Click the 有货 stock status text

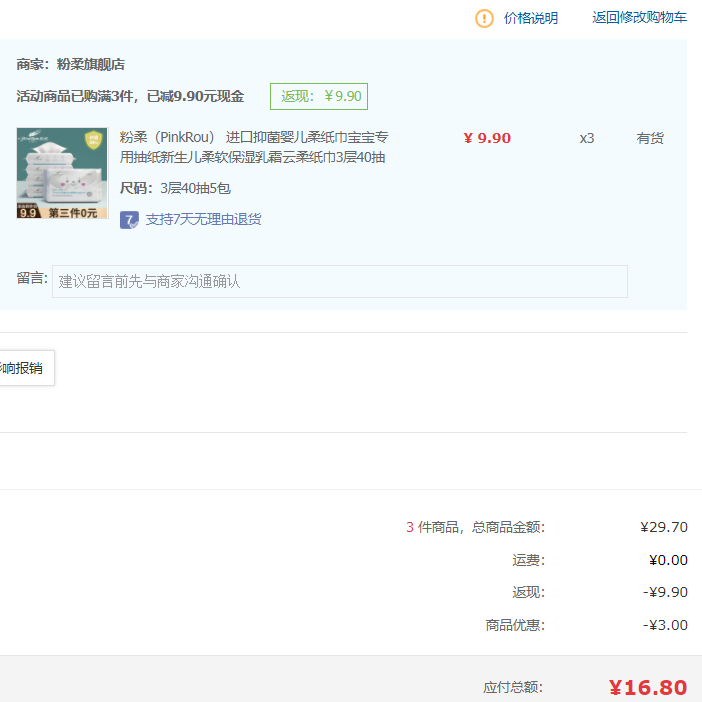(650, 138)
